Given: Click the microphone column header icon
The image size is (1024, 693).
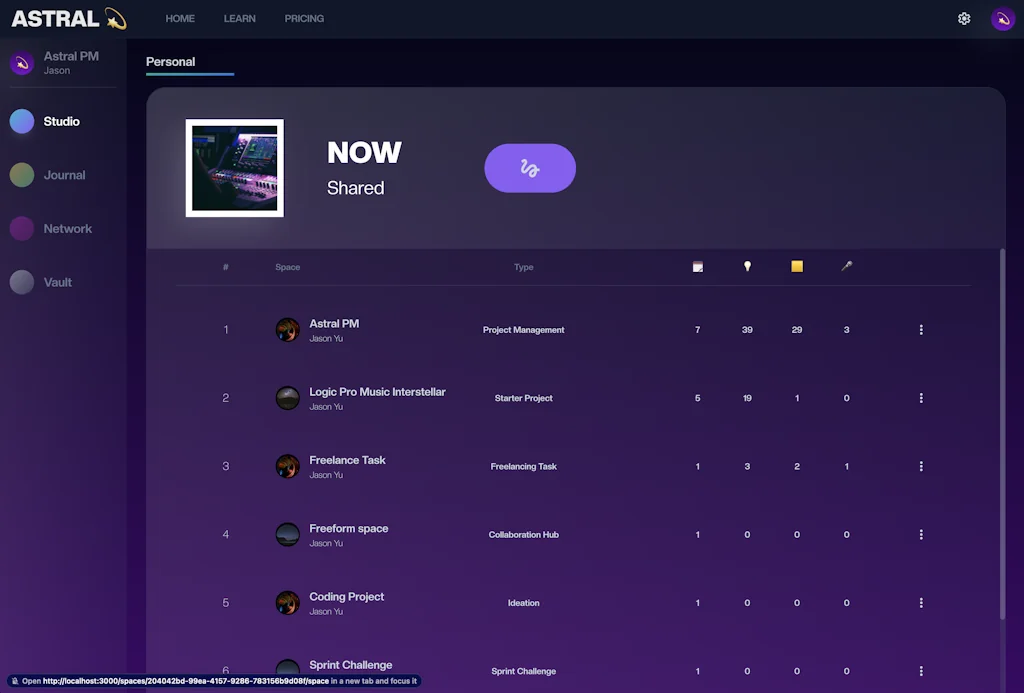Looking at the screenshot, I should 846,266.
